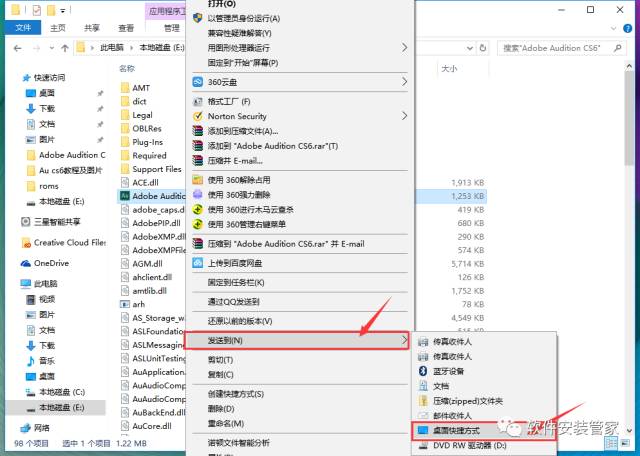Click the search box for Adobe Audition CS6
The height and width of the screenshot is (456, 640).
560,47
